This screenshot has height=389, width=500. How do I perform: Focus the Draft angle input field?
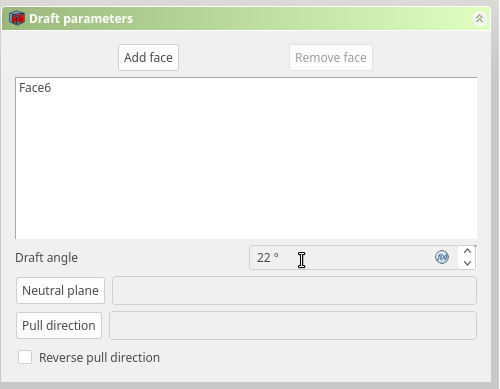[353, 257]
